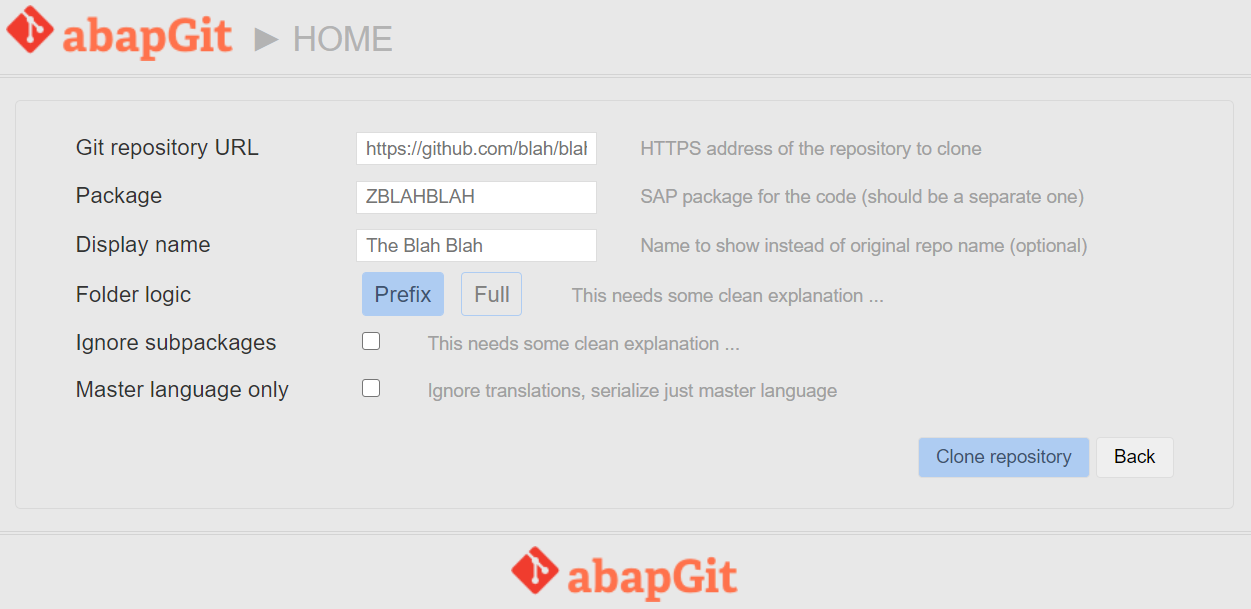Select Prefix folder logic
Image resolution: width=1251 pixels, height=609 pixels.
tap(402, 294)
